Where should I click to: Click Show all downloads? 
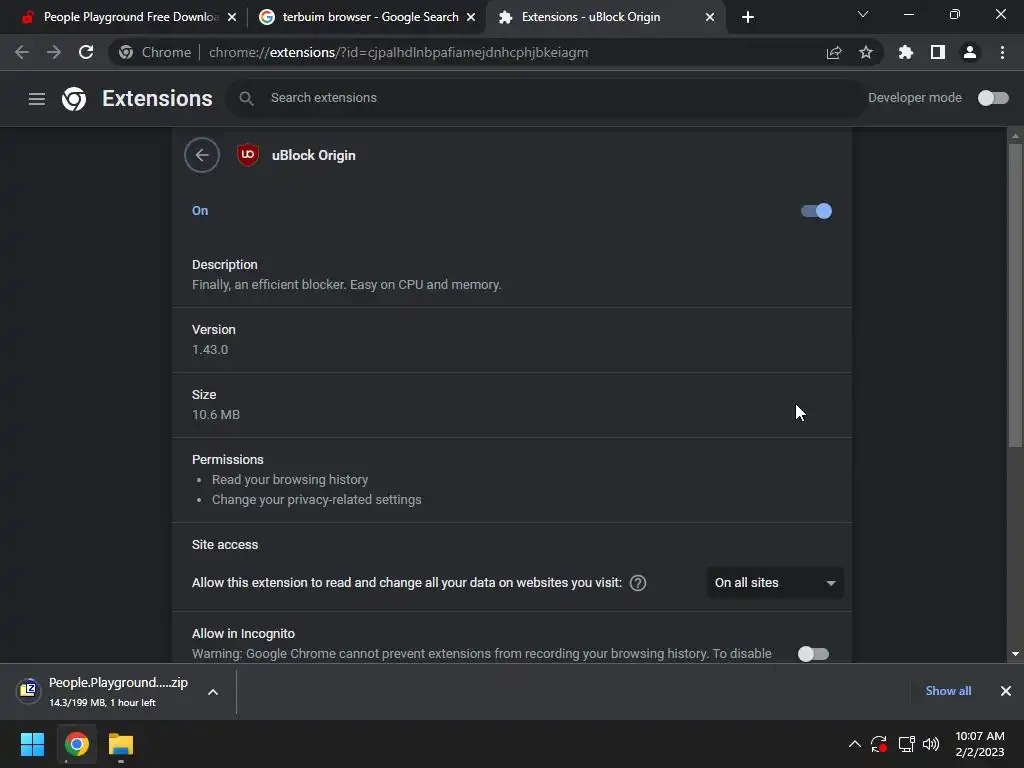[948, 691]
